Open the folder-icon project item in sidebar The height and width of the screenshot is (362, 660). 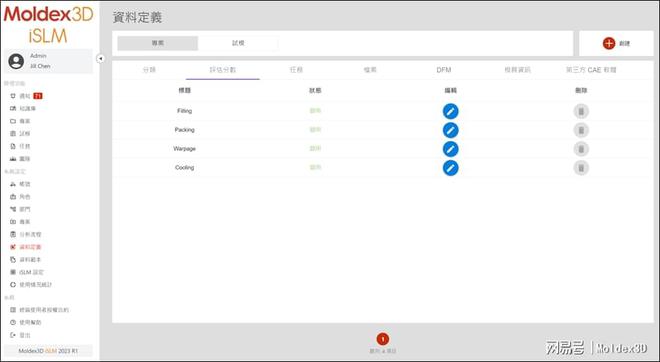point(20,121)
